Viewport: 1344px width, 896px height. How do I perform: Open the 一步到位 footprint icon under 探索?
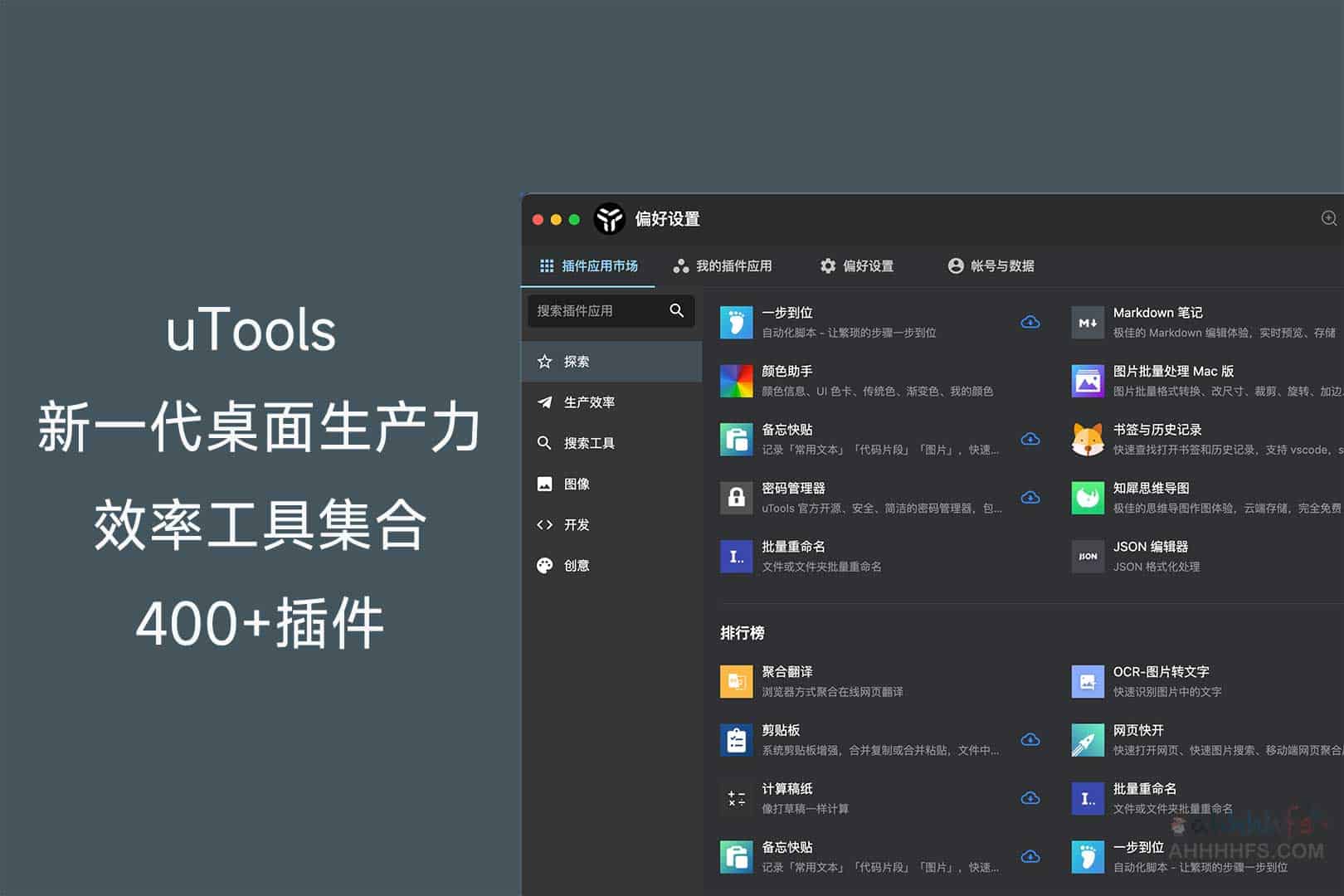(x=737, y=323)
